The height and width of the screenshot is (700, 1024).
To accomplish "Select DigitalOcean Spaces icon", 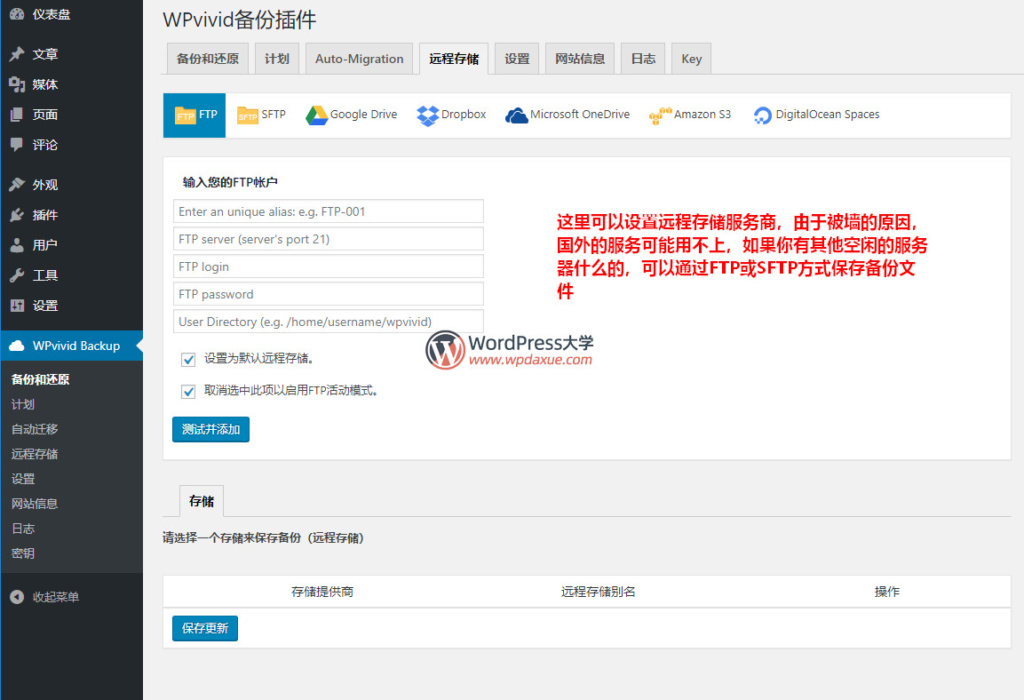I will 763,115.
